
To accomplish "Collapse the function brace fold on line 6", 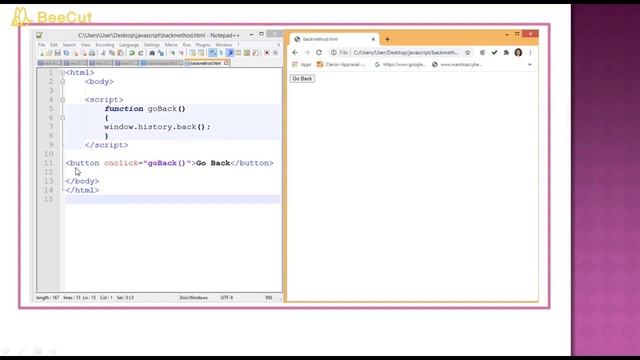I will [x=62, y=118].
